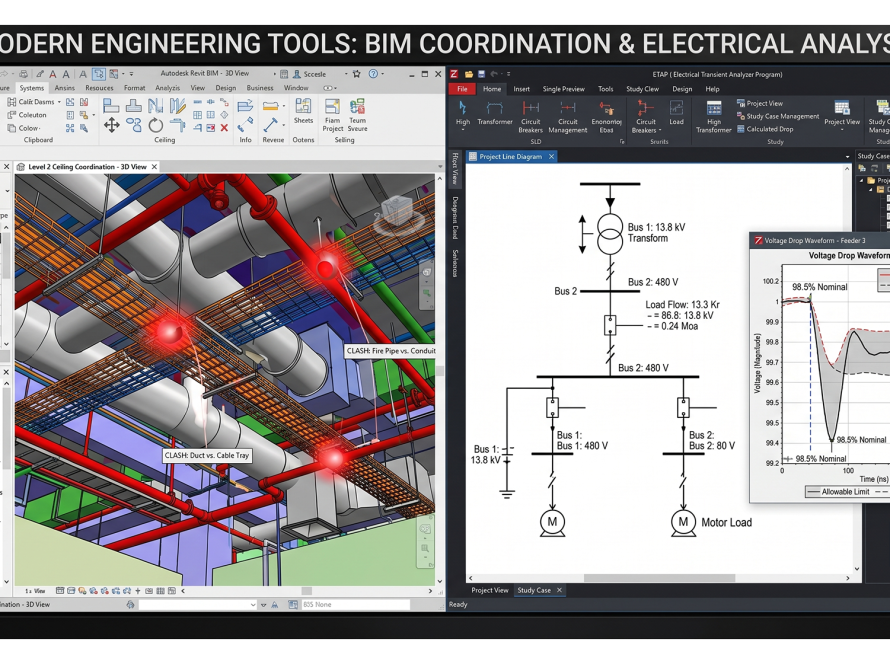This screenshot has height=664, width=890.
Task: Click the Move-style tool with pipe elbow in Revit Ceiling panel
Action: tap(178, 125)
